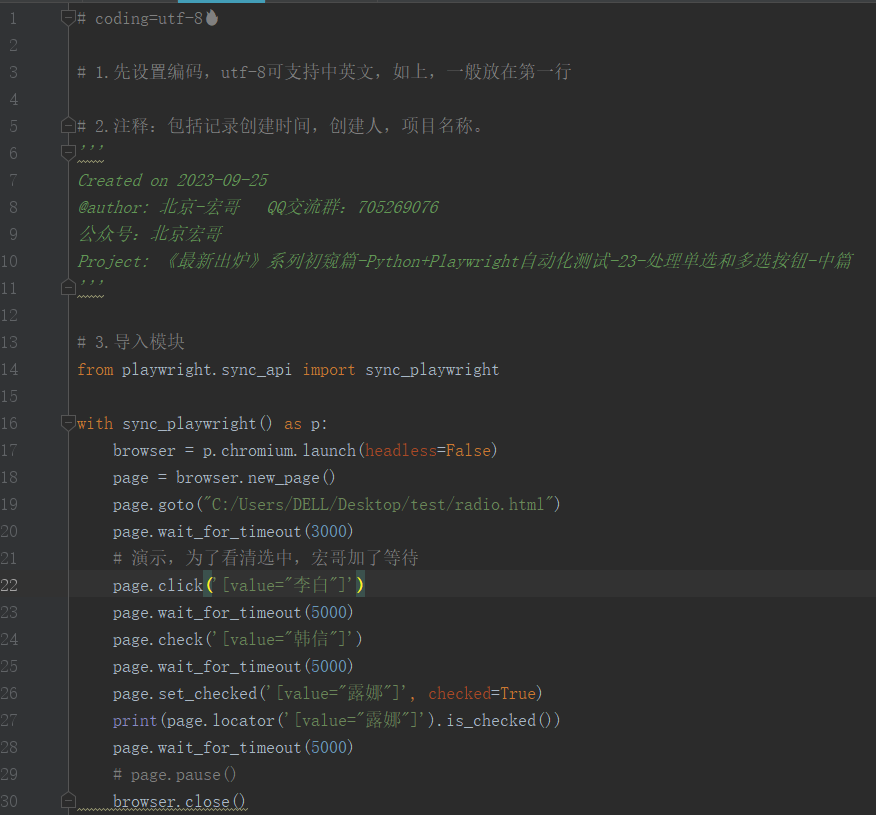
Task: Click the '@author: 北京-宏哥' text
Action: [x=159, y=207]
